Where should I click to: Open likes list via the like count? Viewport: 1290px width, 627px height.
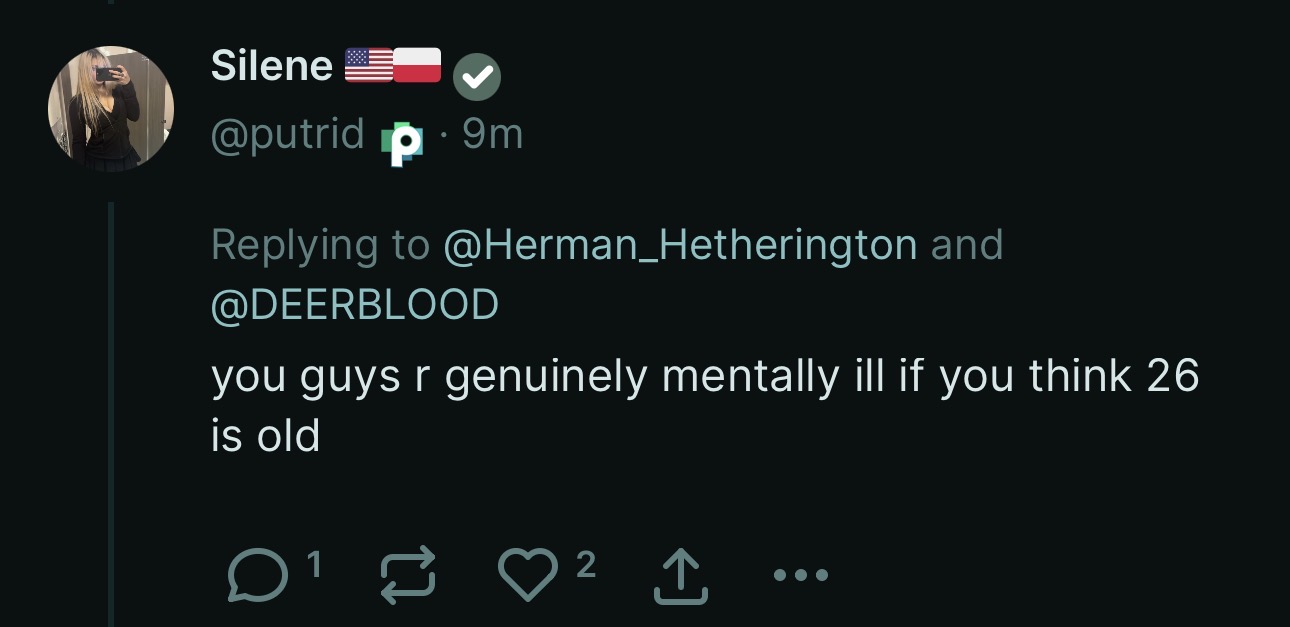588,561
